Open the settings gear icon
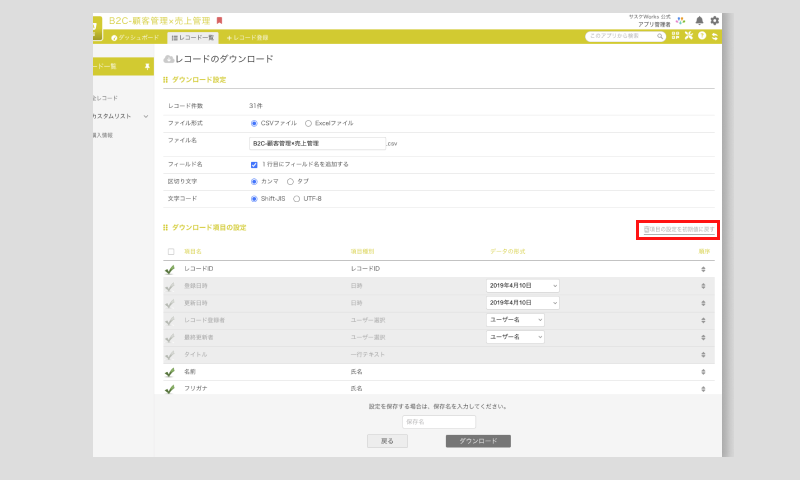This screenshot has width=800, height=480. point(714,20)
